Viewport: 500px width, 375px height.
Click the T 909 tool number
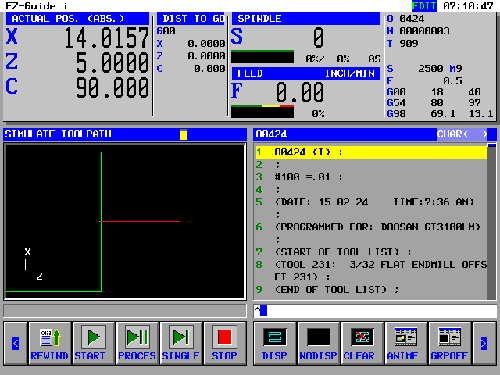pos(403,43)
